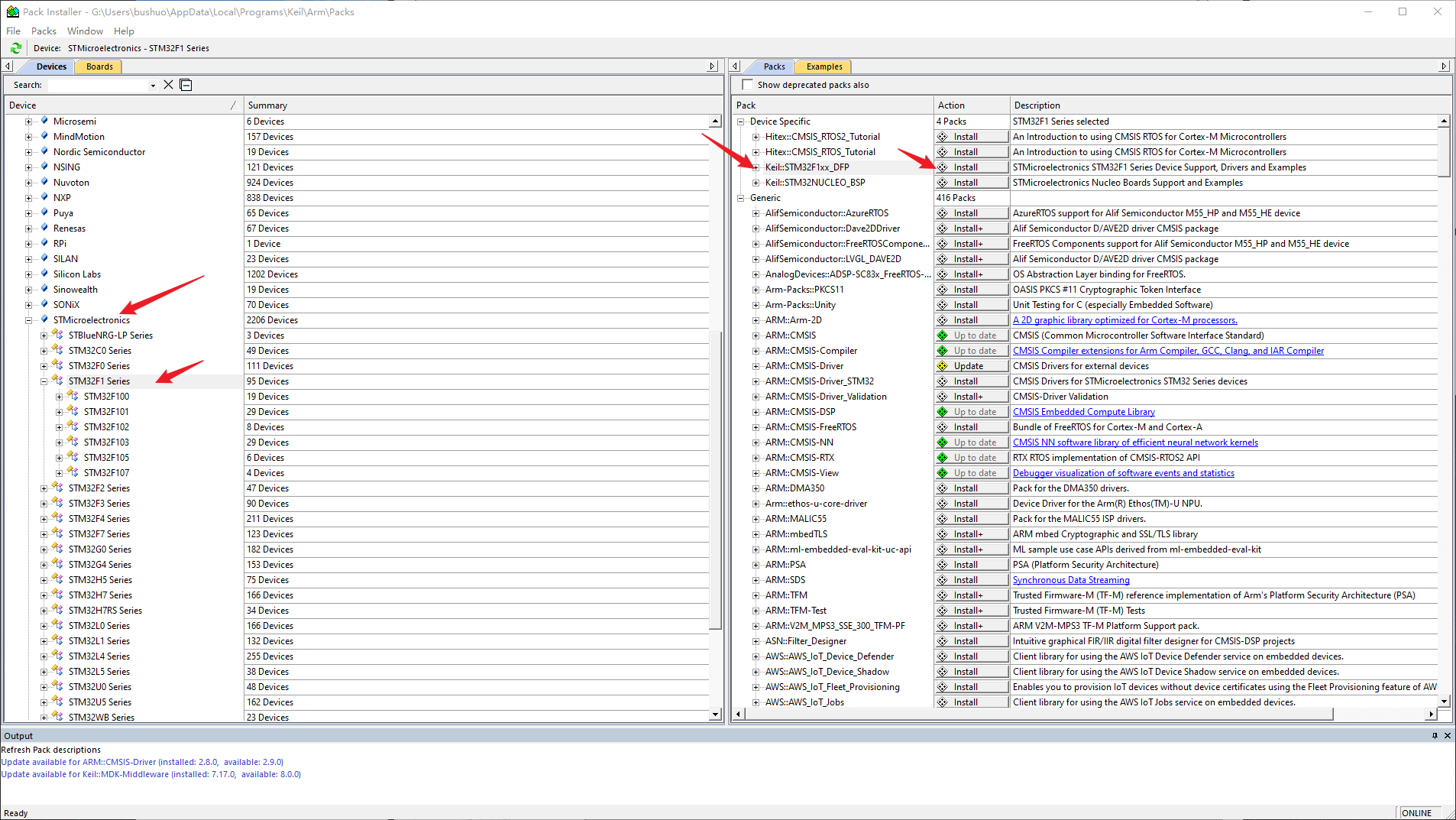Click left-arrow icon of Packs pane
The height and width of the screenshot is (820, 1456).
[x=735, y=66]
